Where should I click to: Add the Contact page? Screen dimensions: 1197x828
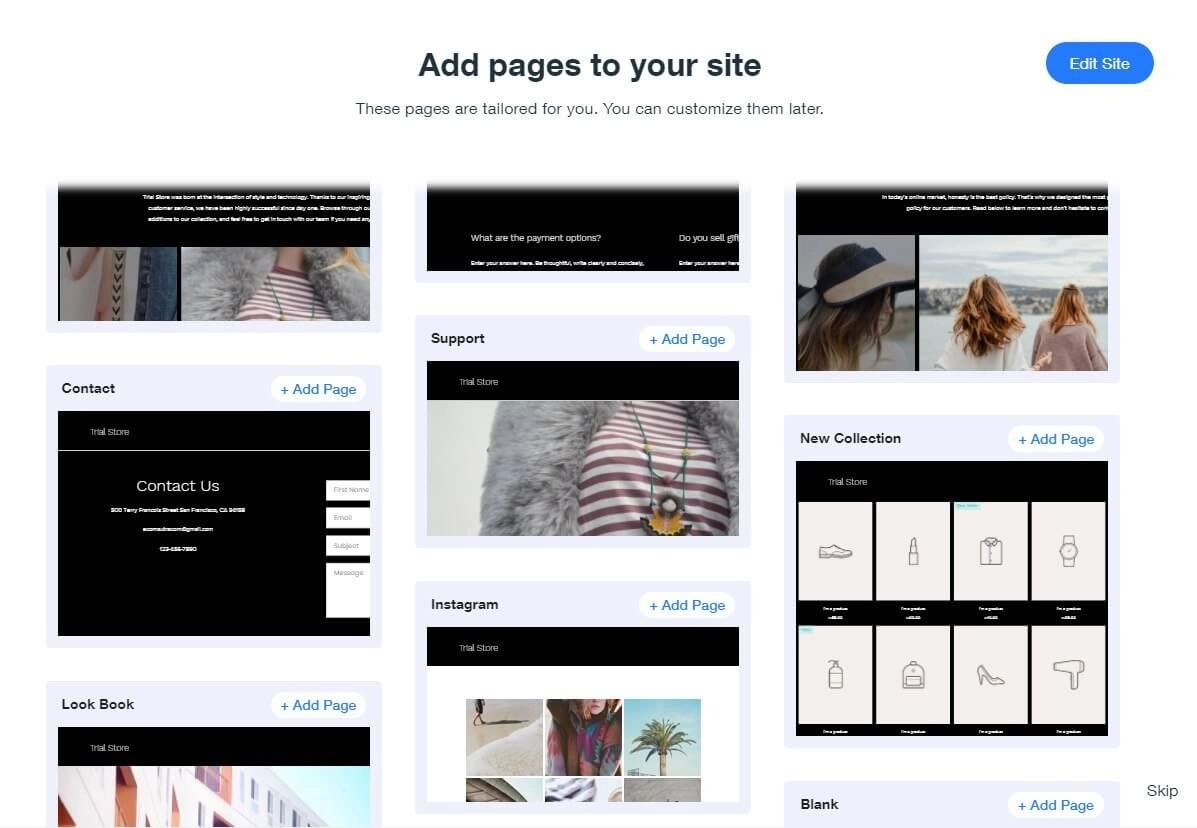[318, 389]
